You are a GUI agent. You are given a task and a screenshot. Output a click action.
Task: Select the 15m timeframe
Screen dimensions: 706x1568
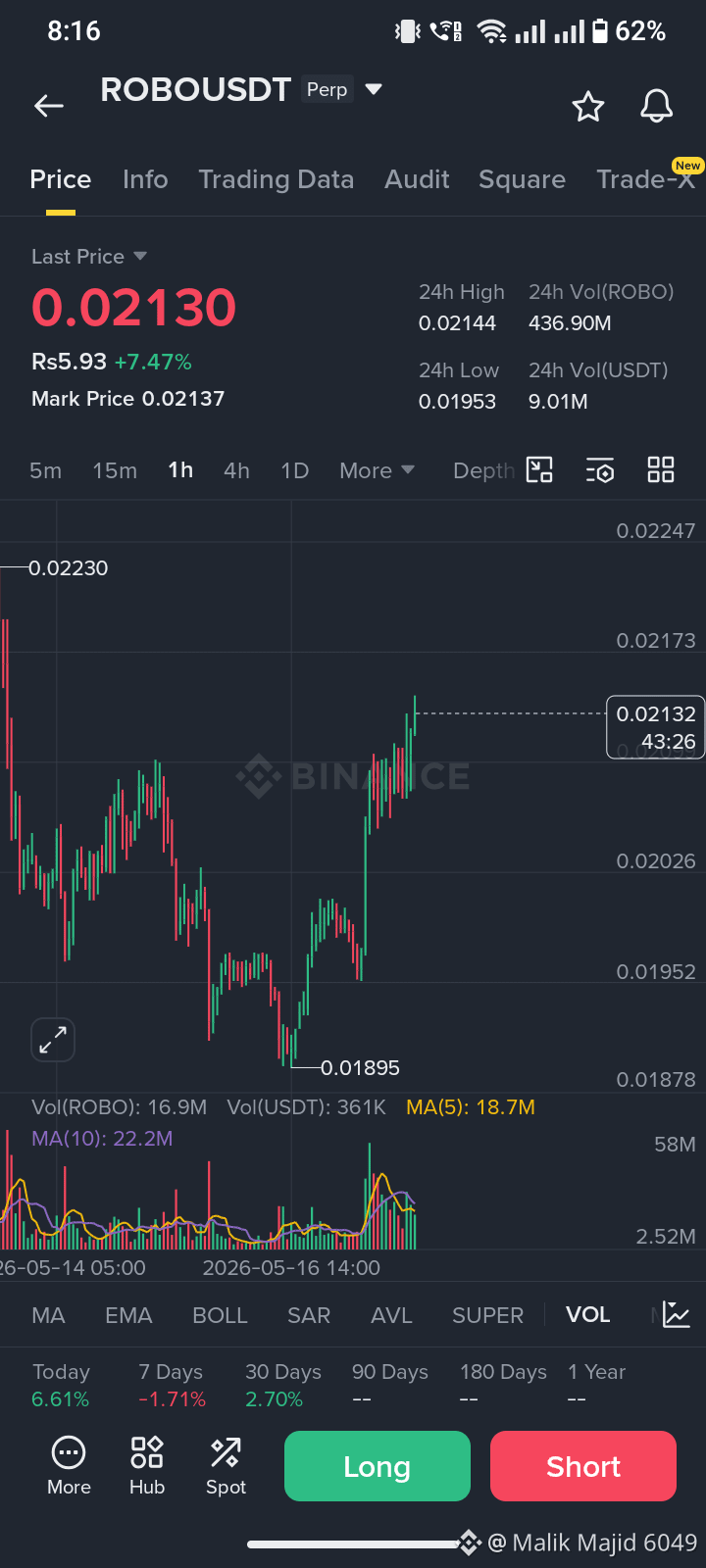coord(115,470)
